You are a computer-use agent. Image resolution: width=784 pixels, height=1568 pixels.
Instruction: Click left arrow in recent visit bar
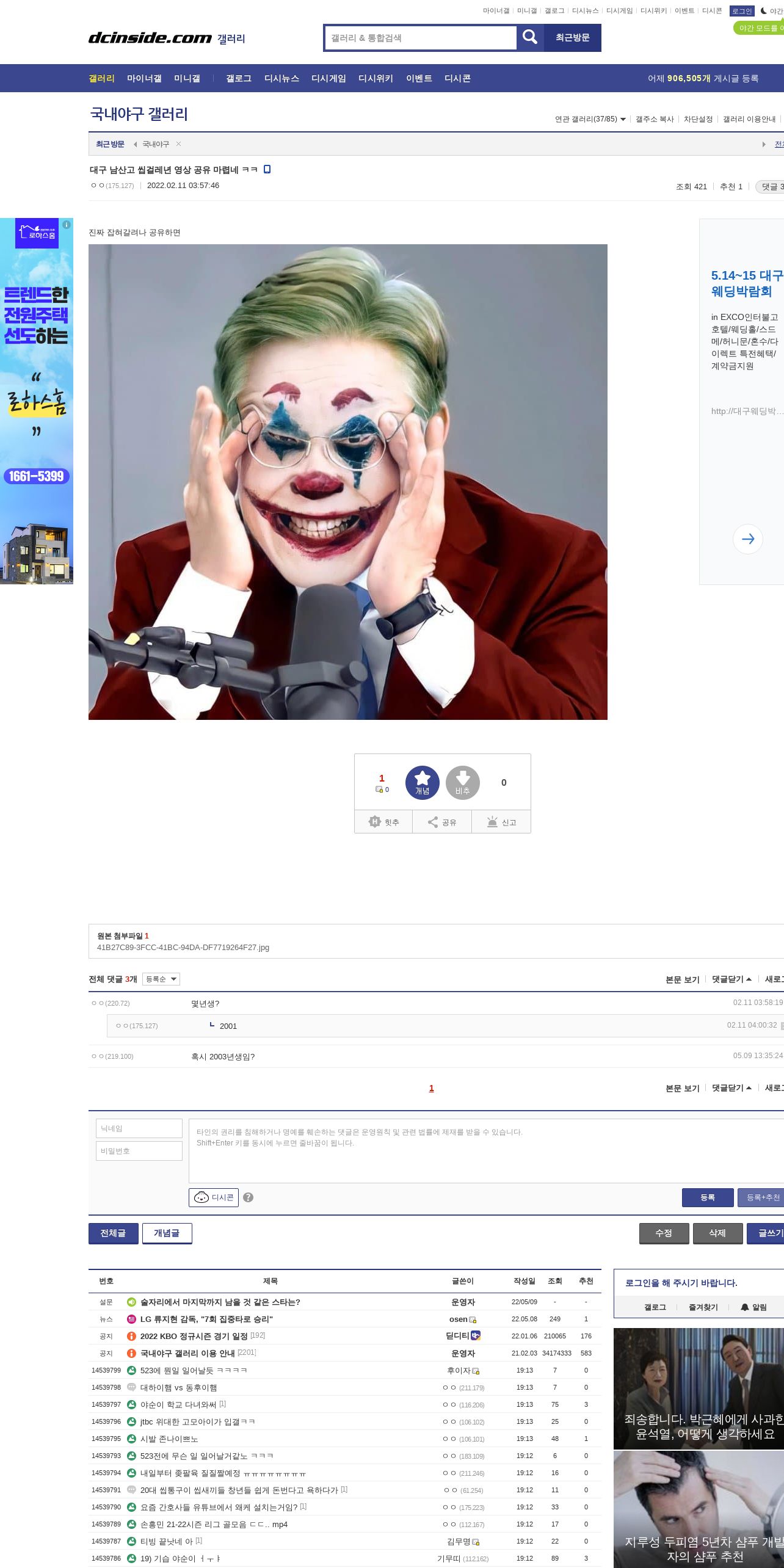click(x=135, y=144)
